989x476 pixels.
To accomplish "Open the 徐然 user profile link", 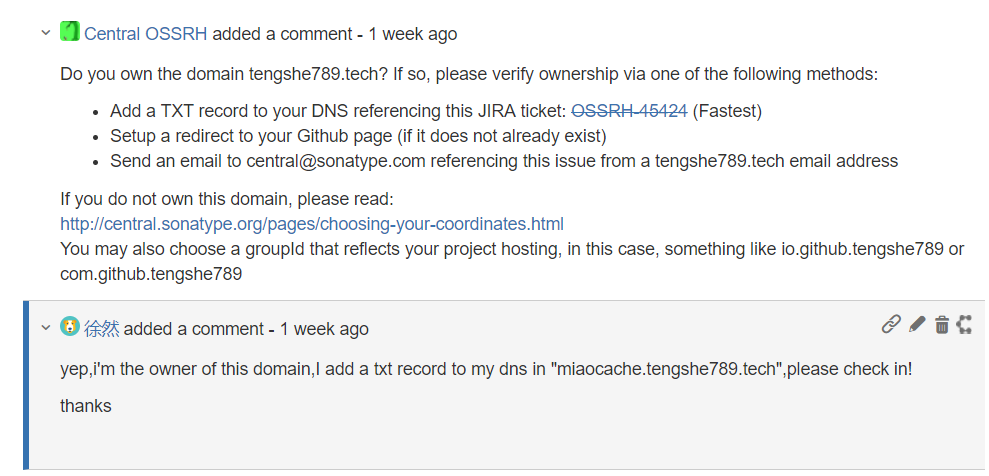I will 101,329.
